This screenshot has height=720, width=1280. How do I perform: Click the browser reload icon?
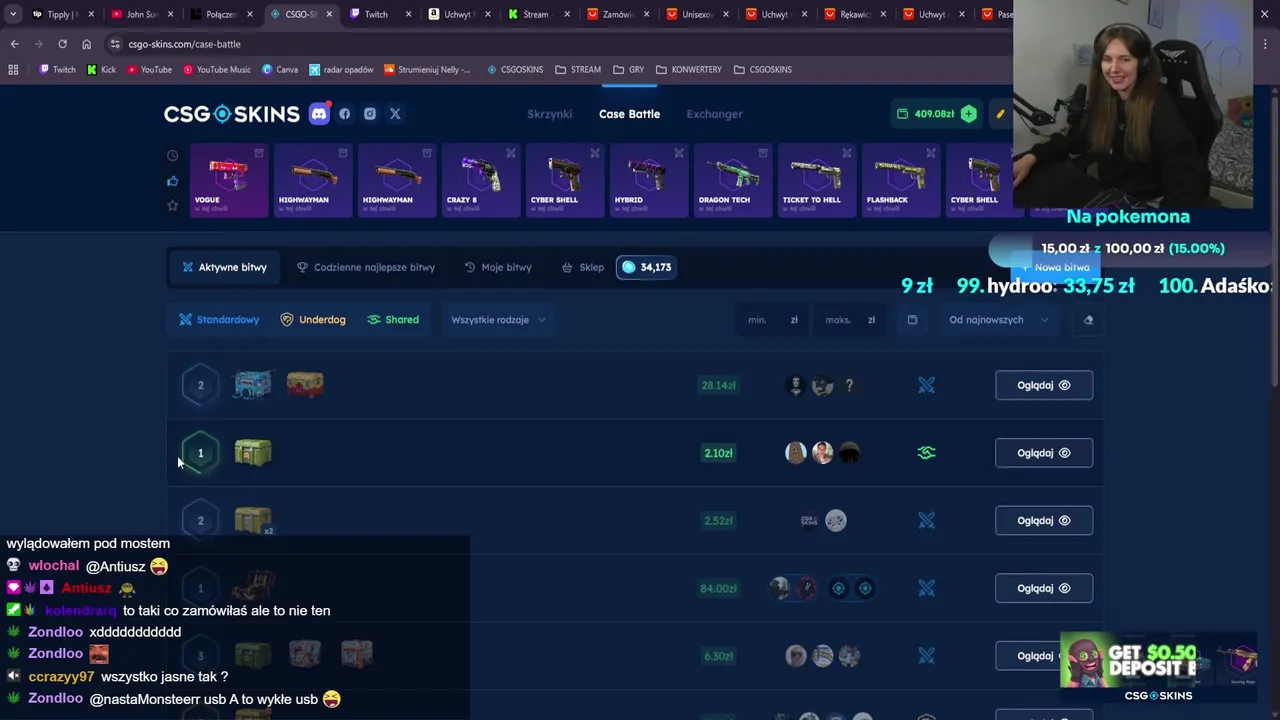62,44
